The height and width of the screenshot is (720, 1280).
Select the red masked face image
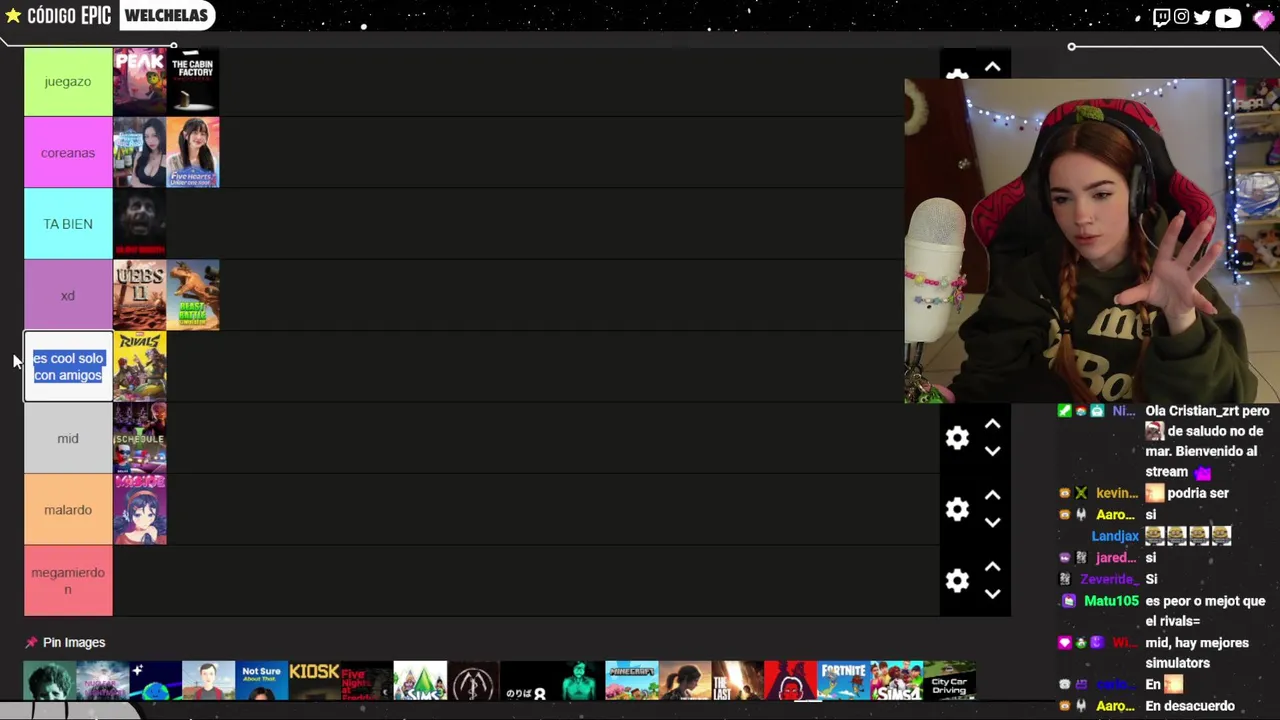791,680
